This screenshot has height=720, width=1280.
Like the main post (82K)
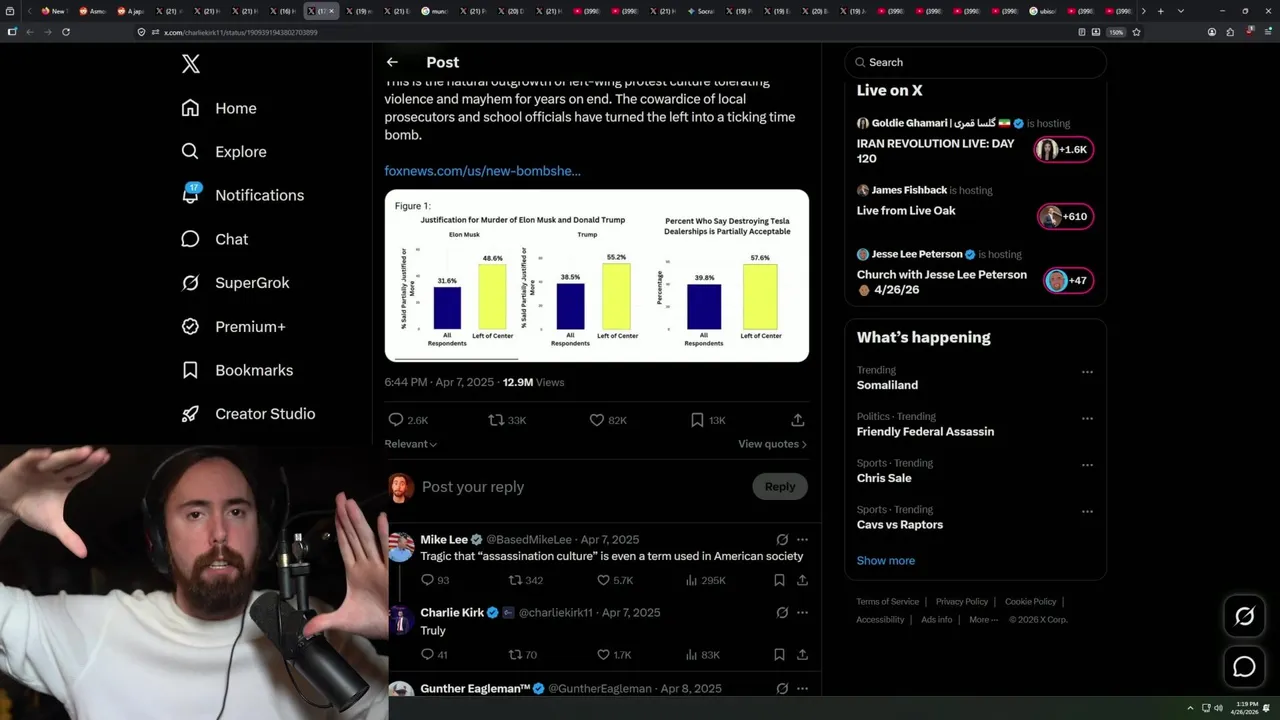606,420
